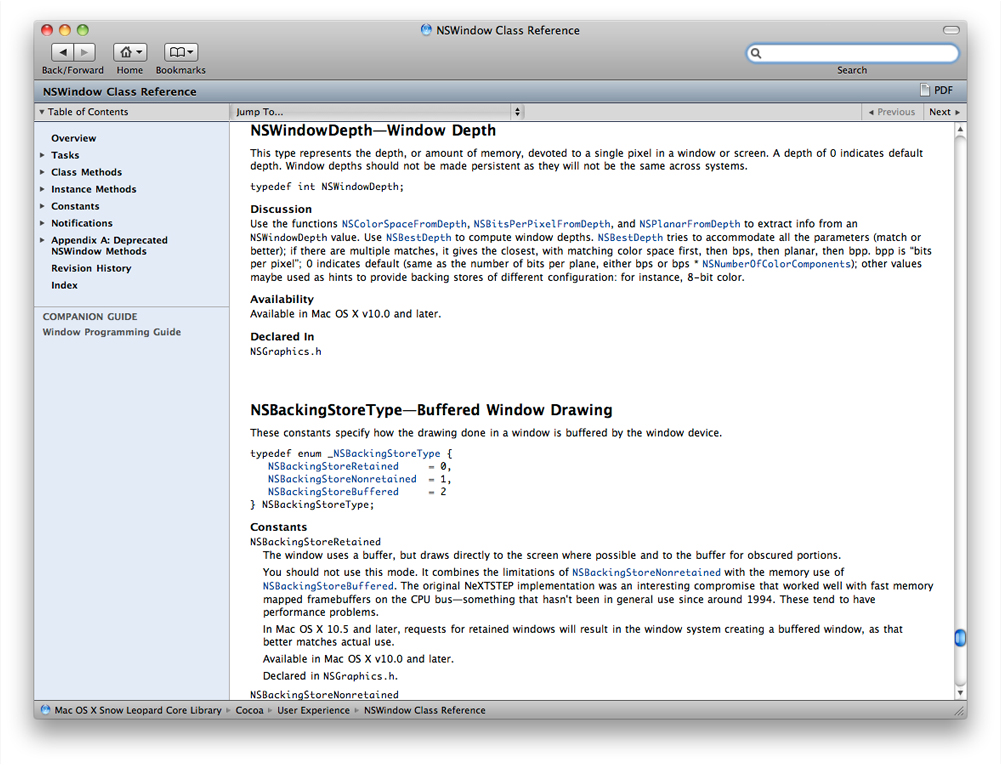Screen dimensions: 1001x765
Task: Click the PDF document icon
Action: [925, 91]
